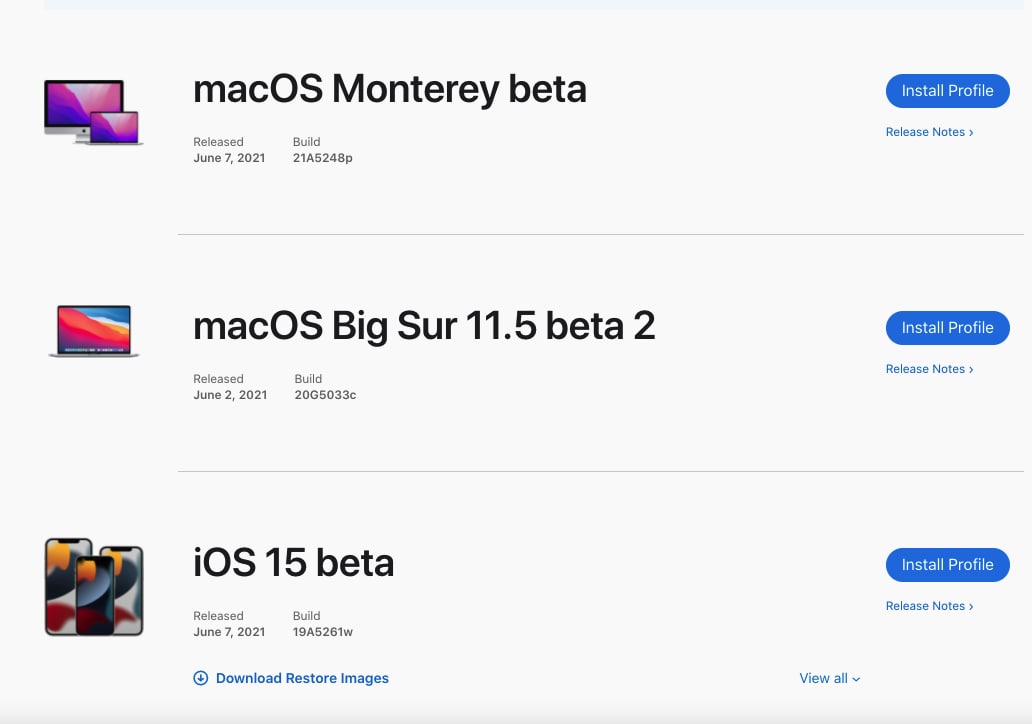Click iOS 15's June 7, 2021 release date
1032x724 pixels.
229,632
